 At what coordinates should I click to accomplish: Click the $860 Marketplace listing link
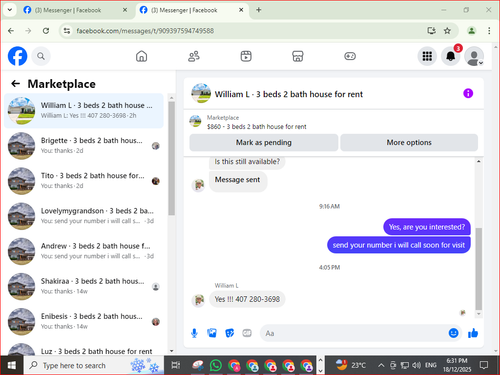256,127
